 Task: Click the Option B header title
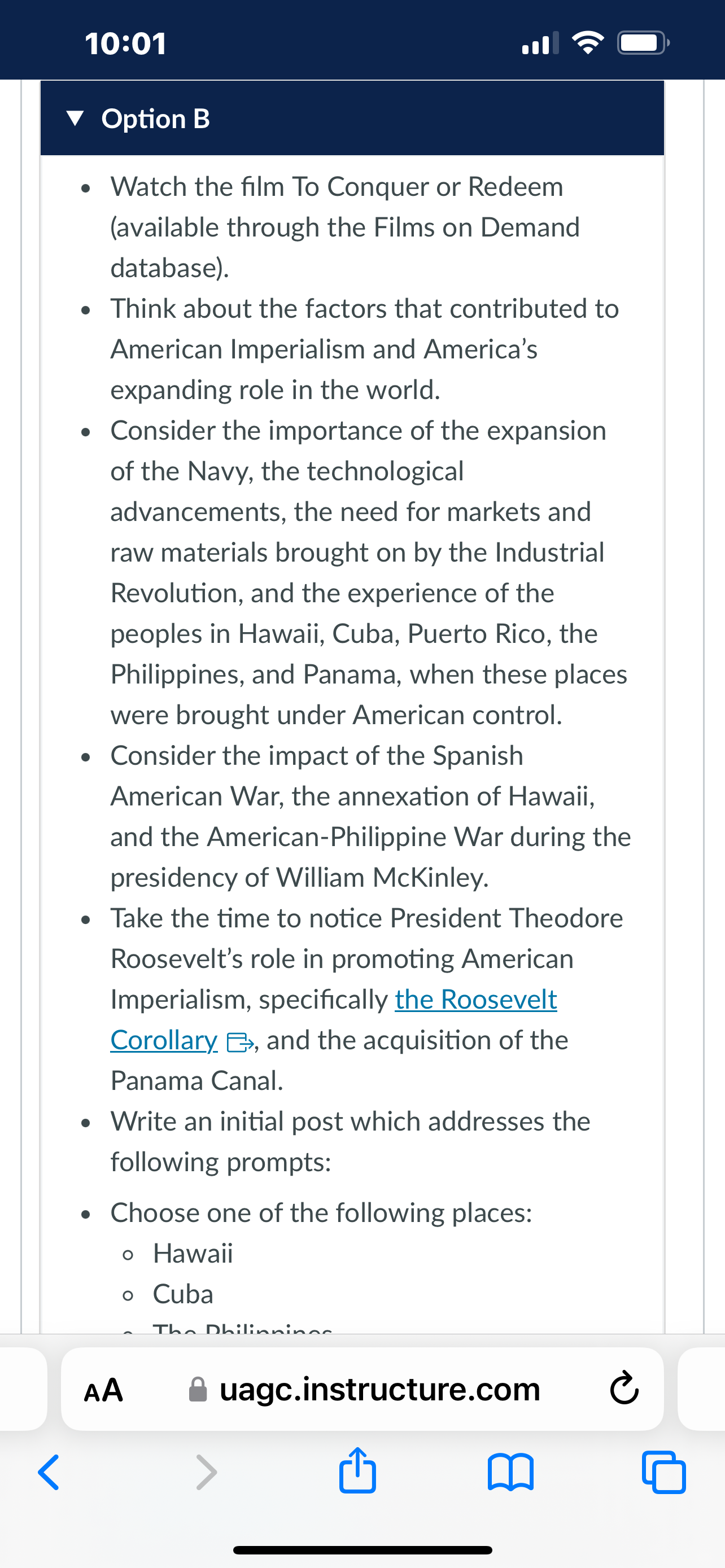tap(156, 119)
